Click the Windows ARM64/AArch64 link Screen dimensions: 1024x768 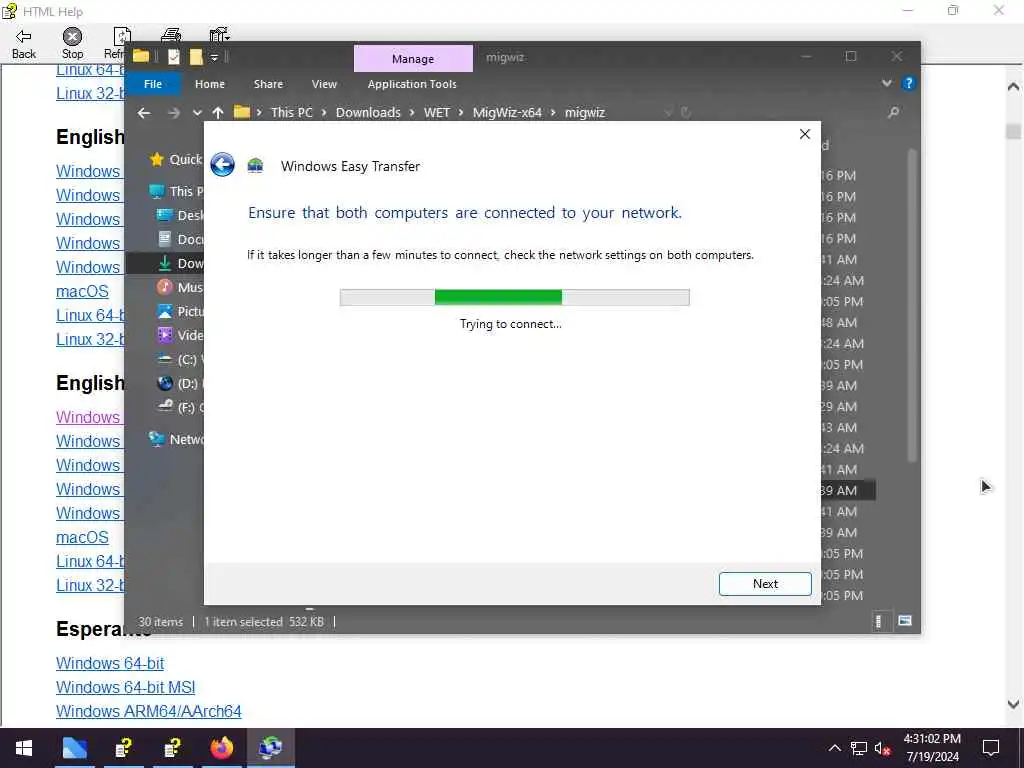pos(149,711)
